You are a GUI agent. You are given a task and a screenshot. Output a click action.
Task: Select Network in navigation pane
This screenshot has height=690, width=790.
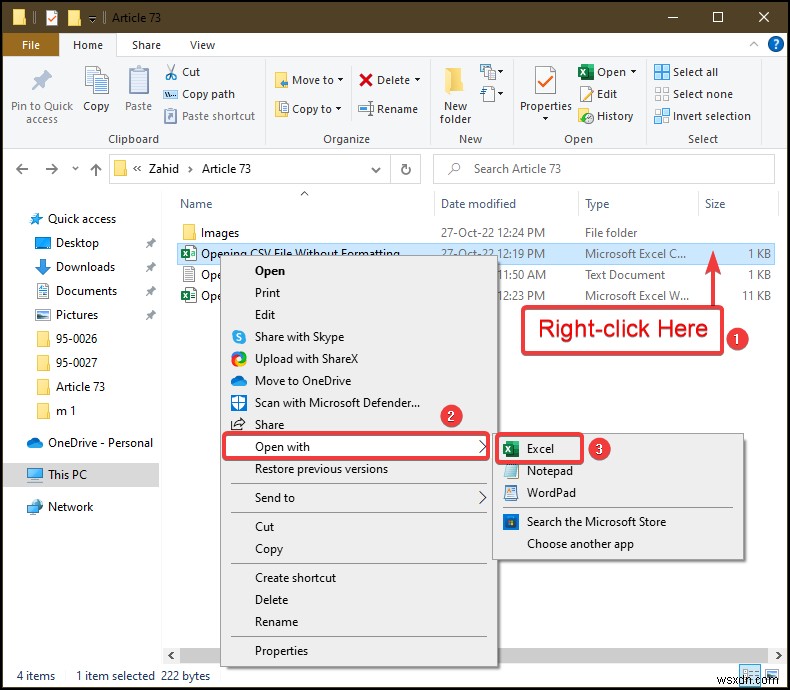coord(60,507)
